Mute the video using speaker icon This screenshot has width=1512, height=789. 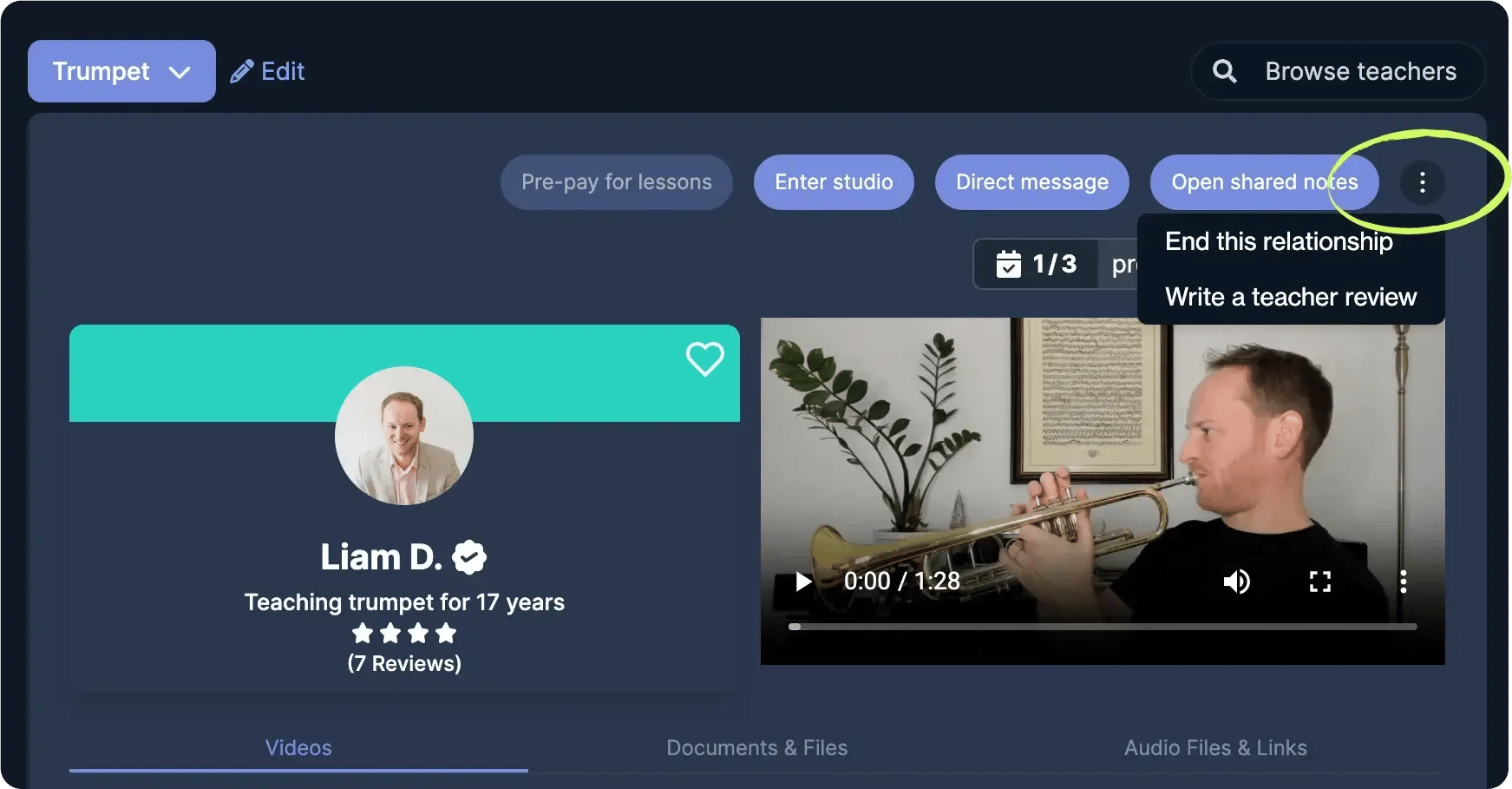pyautogui.click(x=1236, y=582)
